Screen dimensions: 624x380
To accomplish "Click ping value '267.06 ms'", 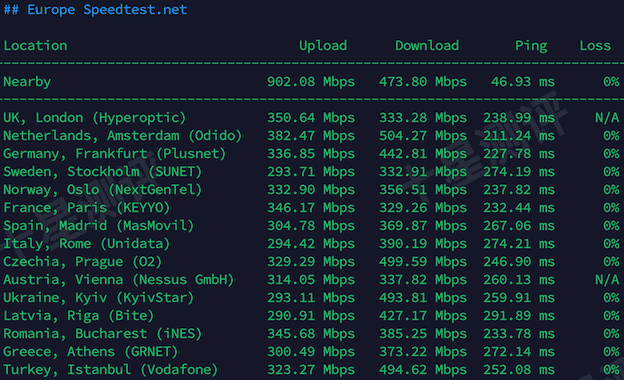I will [x=519, y=226].
